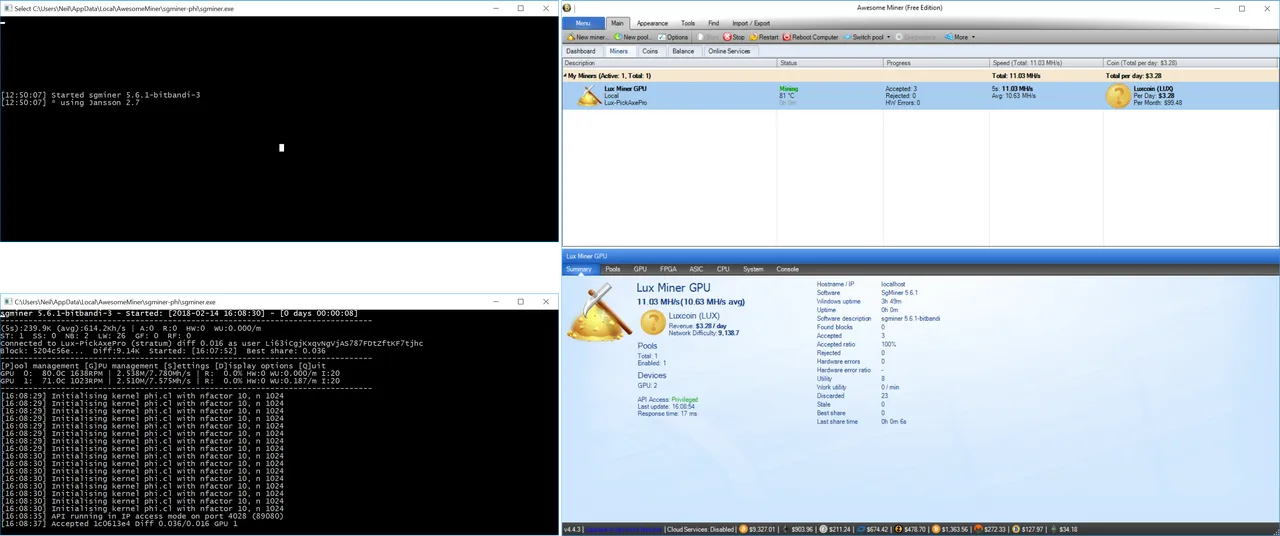Screen dimensions: 1280x536
Task: Click the Per Month $99.48 text
Action: pyautogui.click(x=1158, y=103)
